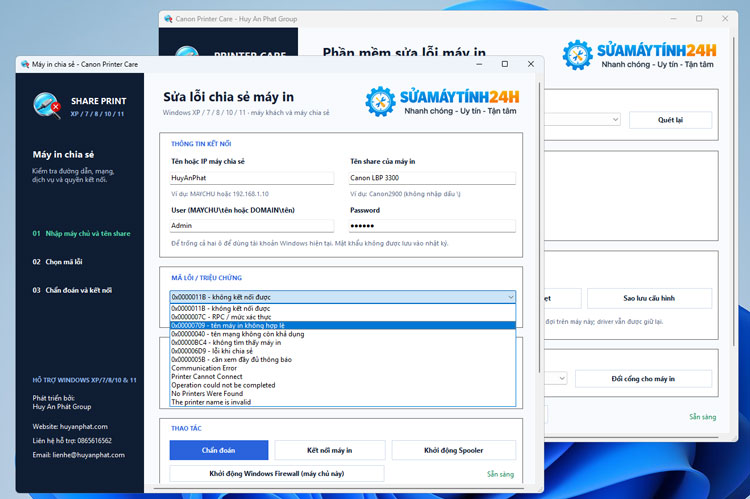Click Sẵn sàng status in front window
750x499 pixels.
500,474
